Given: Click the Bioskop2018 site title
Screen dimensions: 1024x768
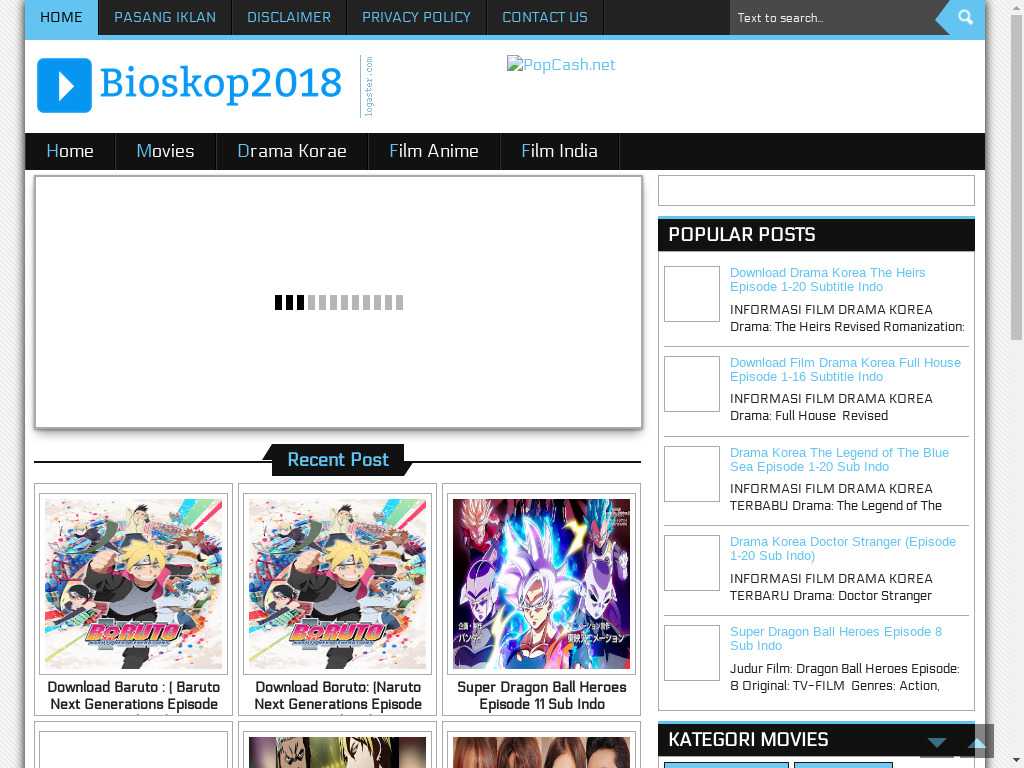Looking at the screenshot, I should point(221,84).
